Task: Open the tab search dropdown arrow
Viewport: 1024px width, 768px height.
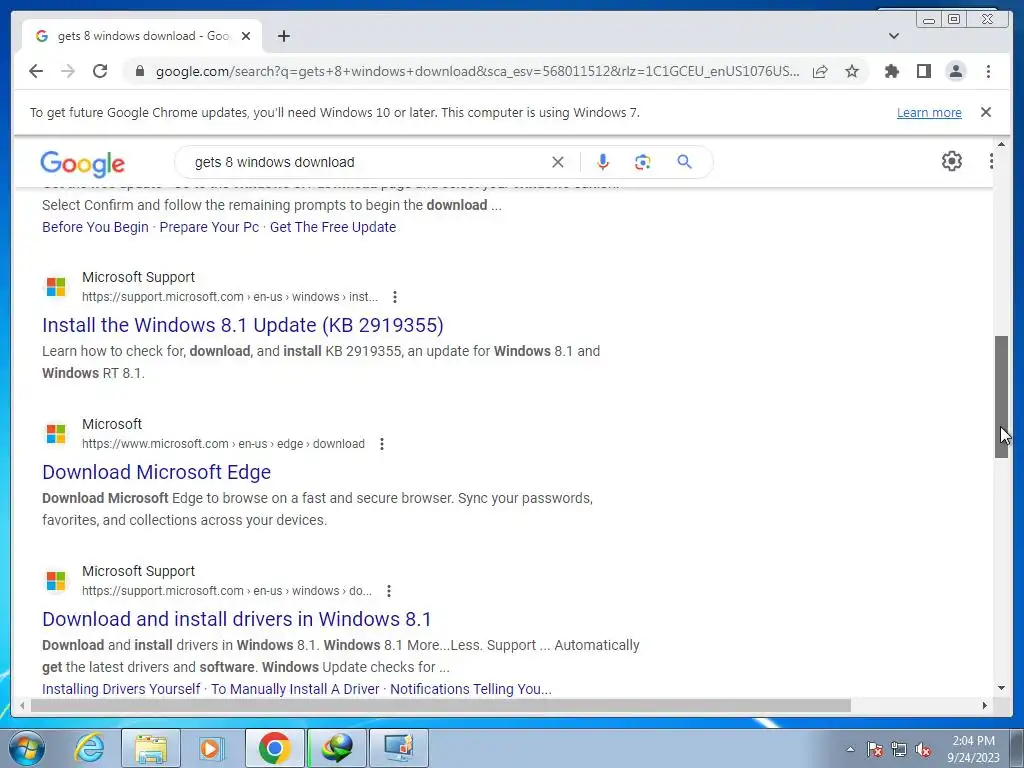Action: tap(894, 36)
